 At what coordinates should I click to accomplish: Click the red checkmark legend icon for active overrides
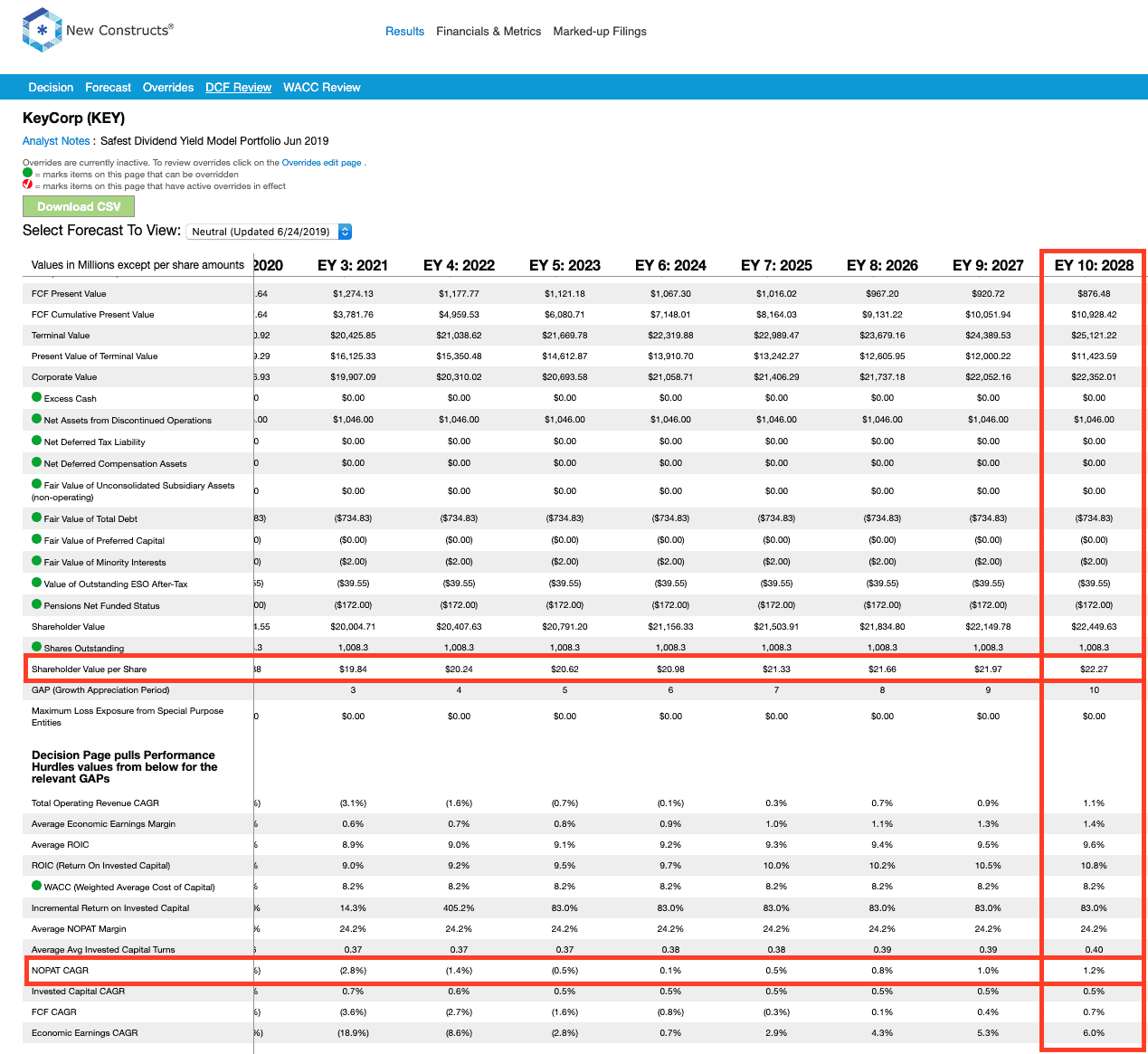click(27, 185)
